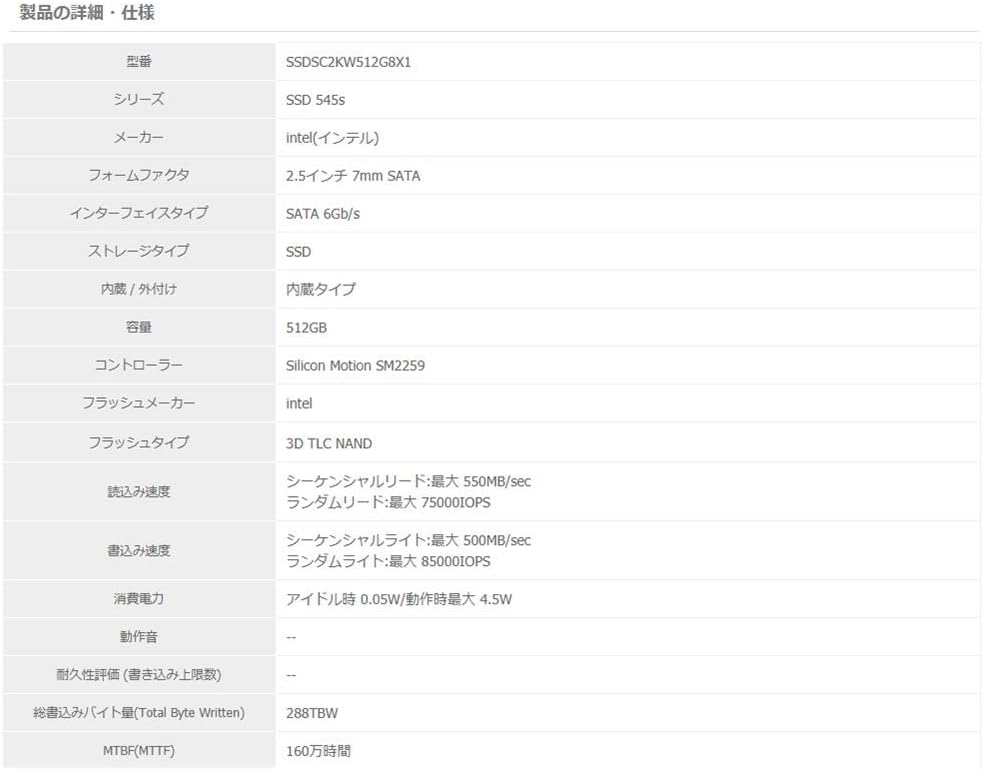Viewport: 983px width, 770px height.
Task: Click the value 内蔵タイプ
Action: point(321,289)
